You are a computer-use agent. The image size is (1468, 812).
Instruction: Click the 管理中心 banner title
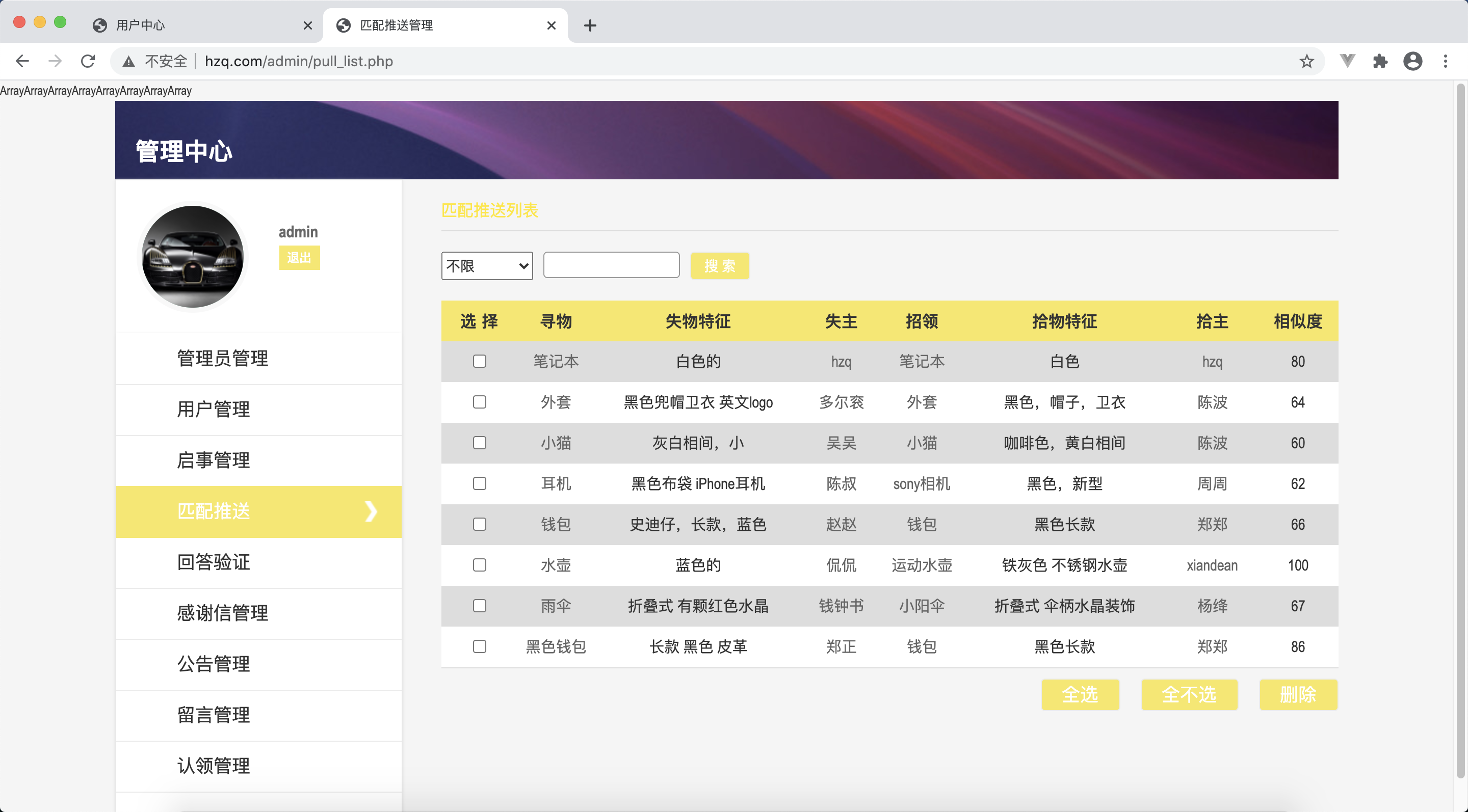[184, 151]
